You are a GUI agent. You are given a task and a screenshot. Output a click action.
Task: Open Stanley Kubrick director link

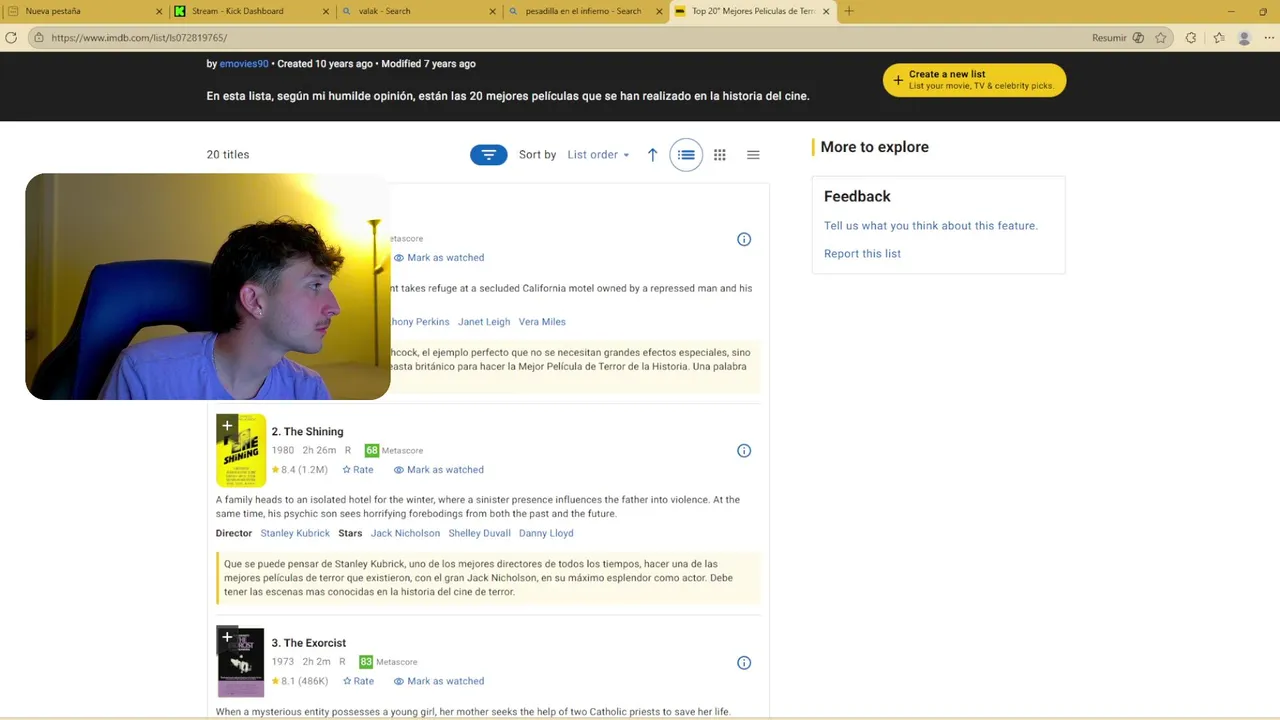pyautogui.click(x=295, y=534)
